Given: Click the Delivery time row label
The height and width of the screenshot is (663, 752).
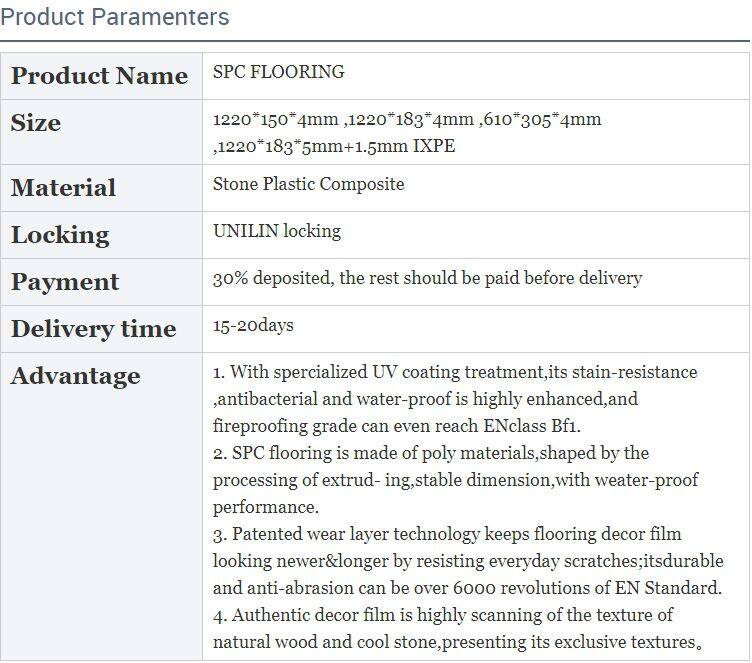Looking at the screenshot, I should [93, 329].
